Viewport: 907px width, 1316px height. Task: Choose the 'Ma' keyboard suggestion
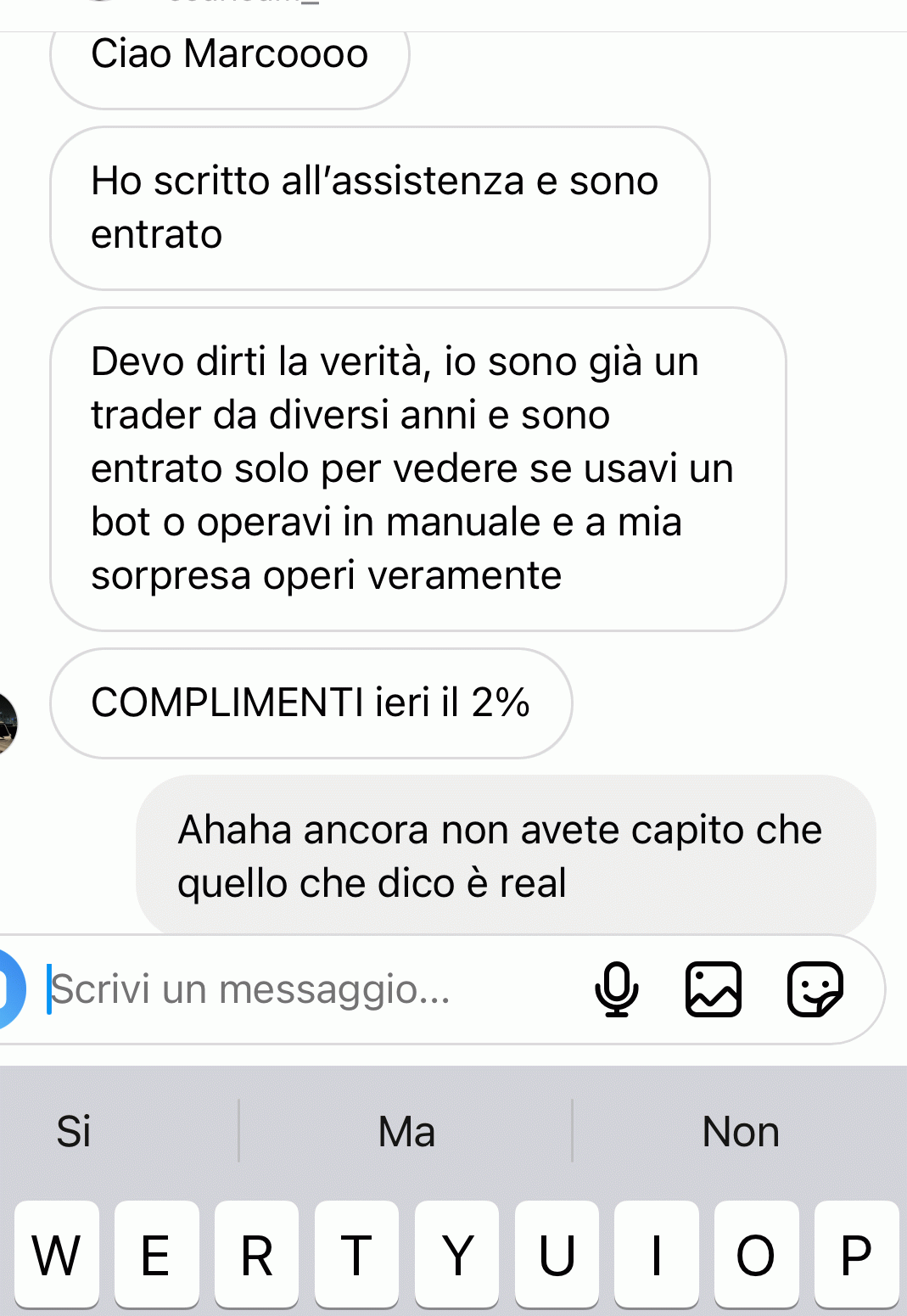click(x=406, y=1131)
